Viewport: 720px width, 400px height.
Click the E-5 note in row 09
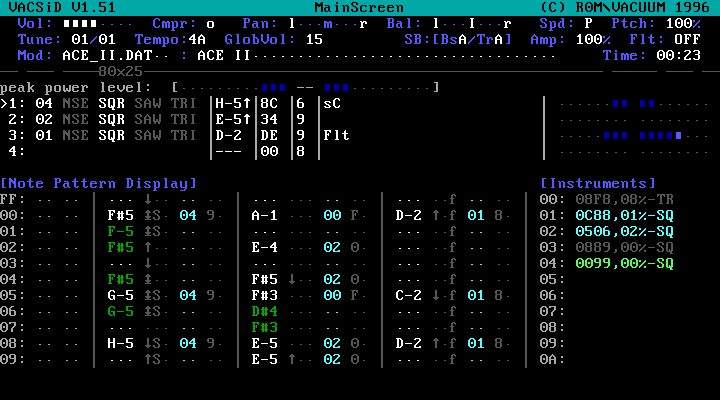[264, 359]
